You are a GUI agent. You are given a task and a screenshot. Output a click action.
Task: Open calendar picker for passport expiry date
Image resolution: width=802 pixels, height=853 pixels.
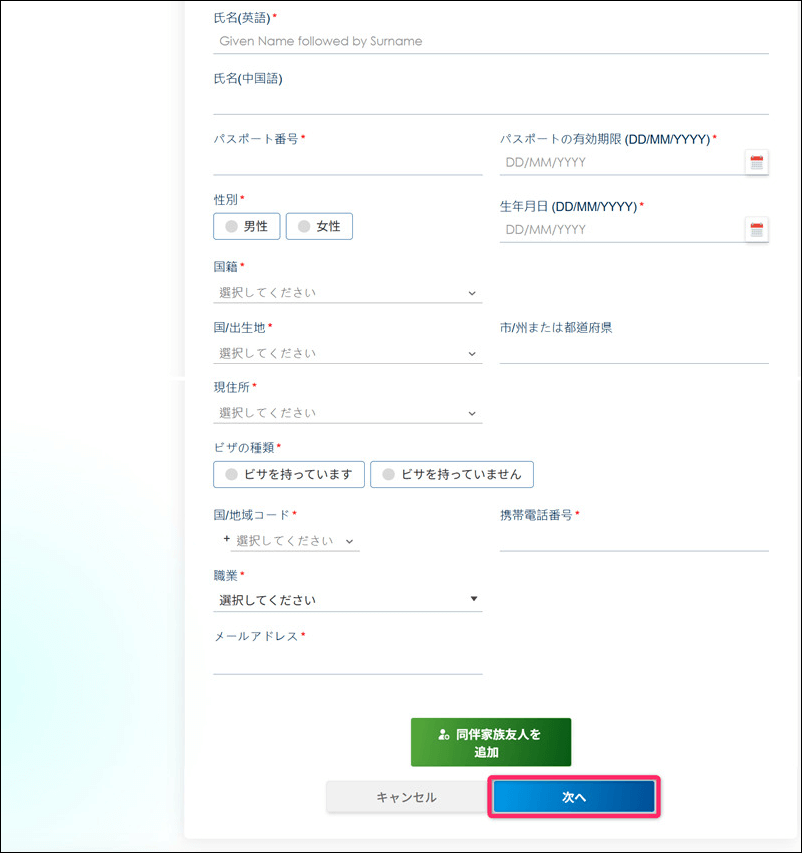[x=756, y=162]
